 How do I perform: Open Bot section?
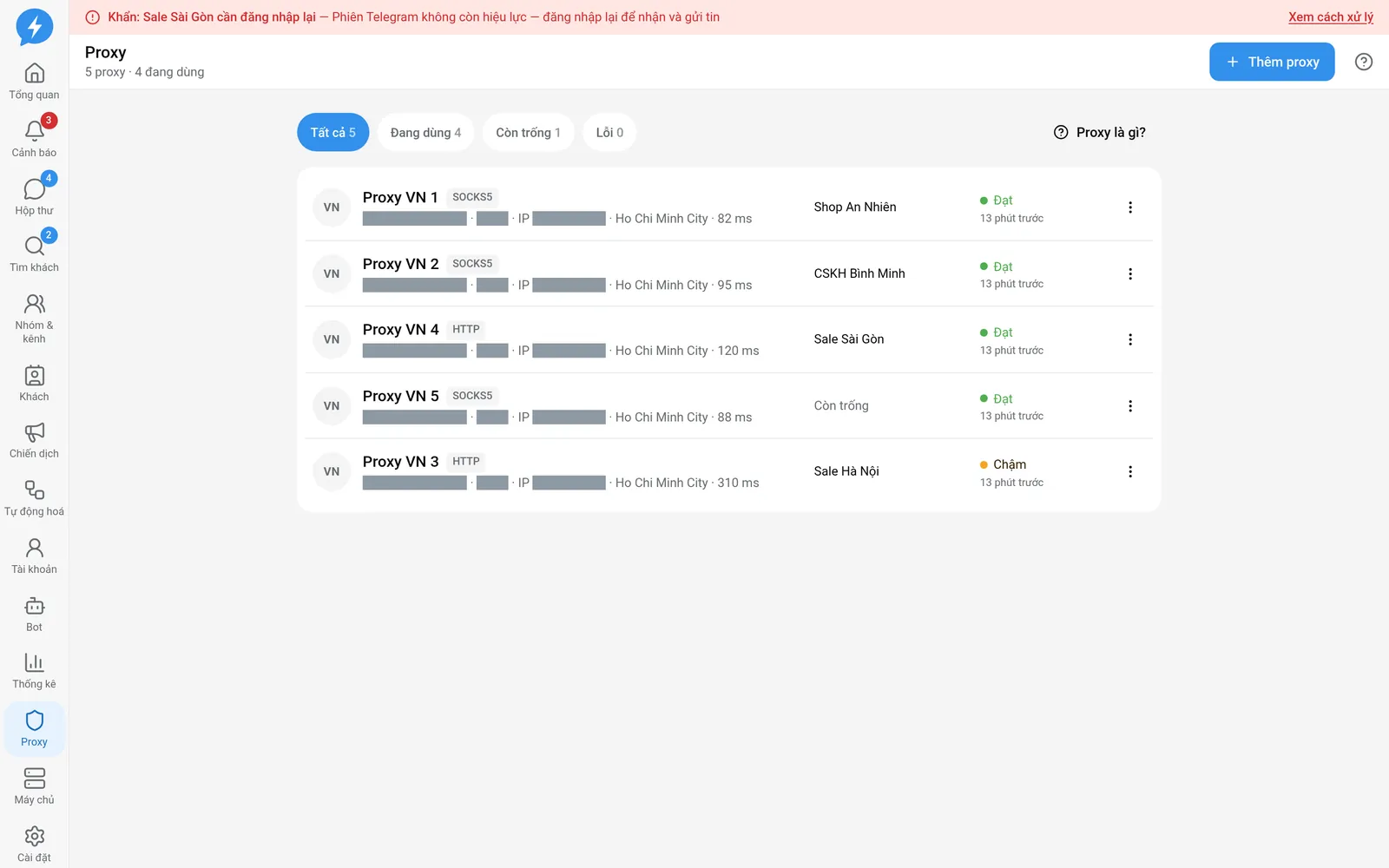click(34, 615)
